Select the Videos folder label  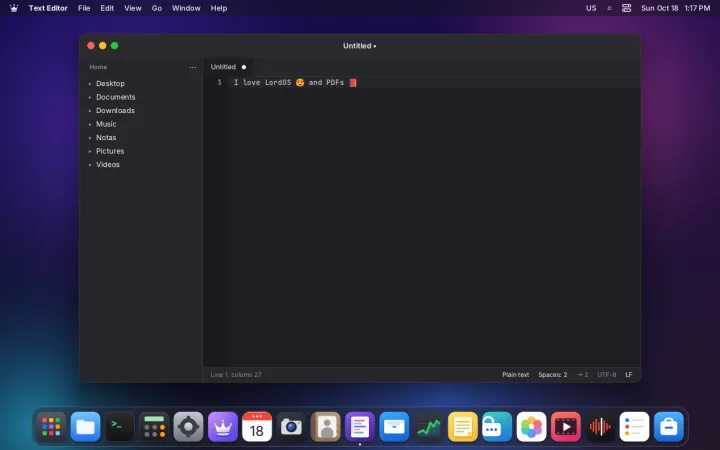tap(107, 164)
